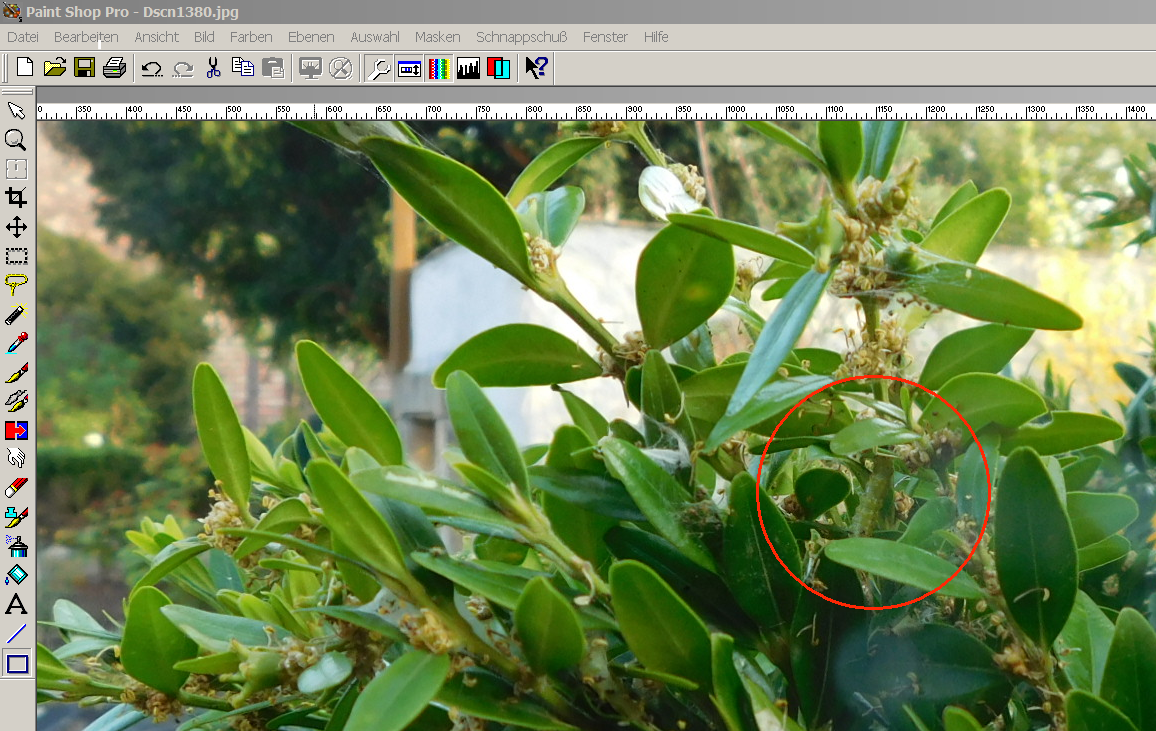Select the Flood Fill tool

point(16,575)
